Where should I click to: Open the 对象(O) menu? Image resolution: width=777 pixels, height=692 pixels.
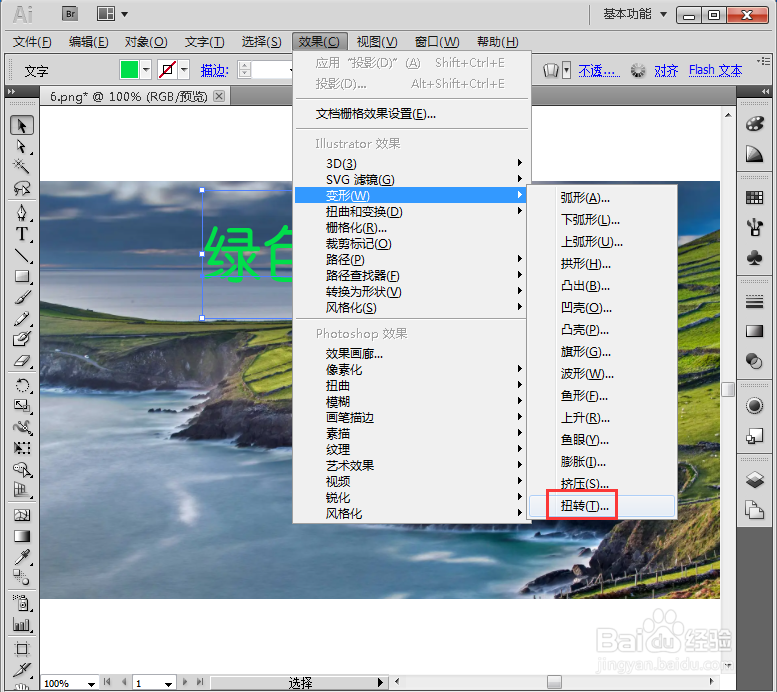(x=146, y=42)
